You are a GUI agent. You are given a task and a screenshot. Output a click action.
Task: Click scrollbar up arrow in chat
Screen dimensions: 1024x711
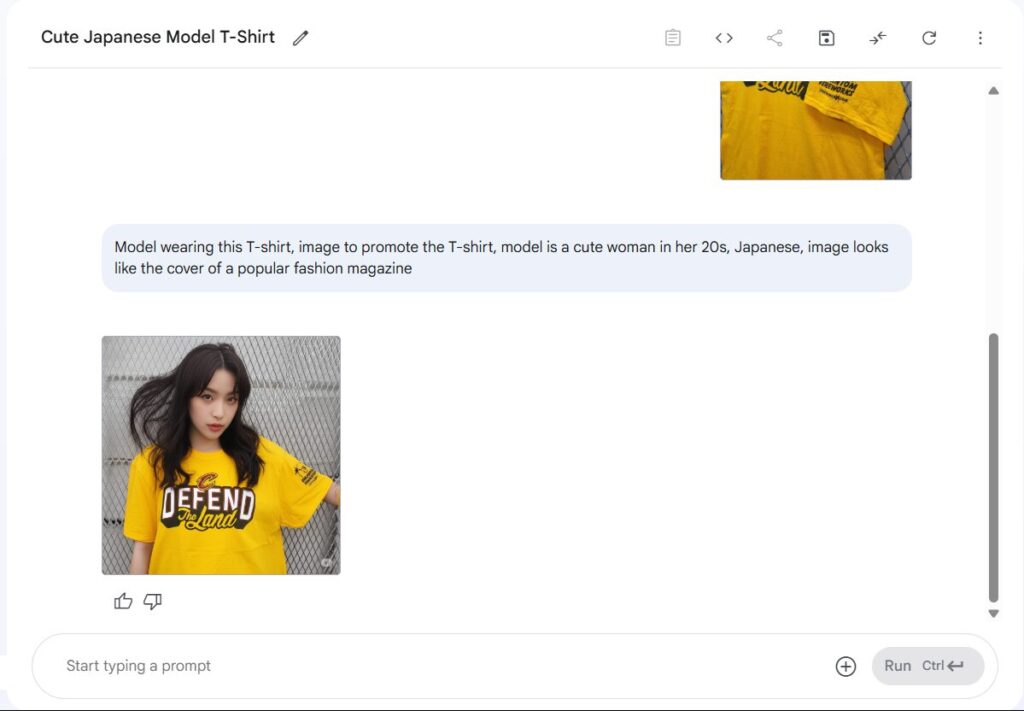pyautogui.click(x=993, y=91)
